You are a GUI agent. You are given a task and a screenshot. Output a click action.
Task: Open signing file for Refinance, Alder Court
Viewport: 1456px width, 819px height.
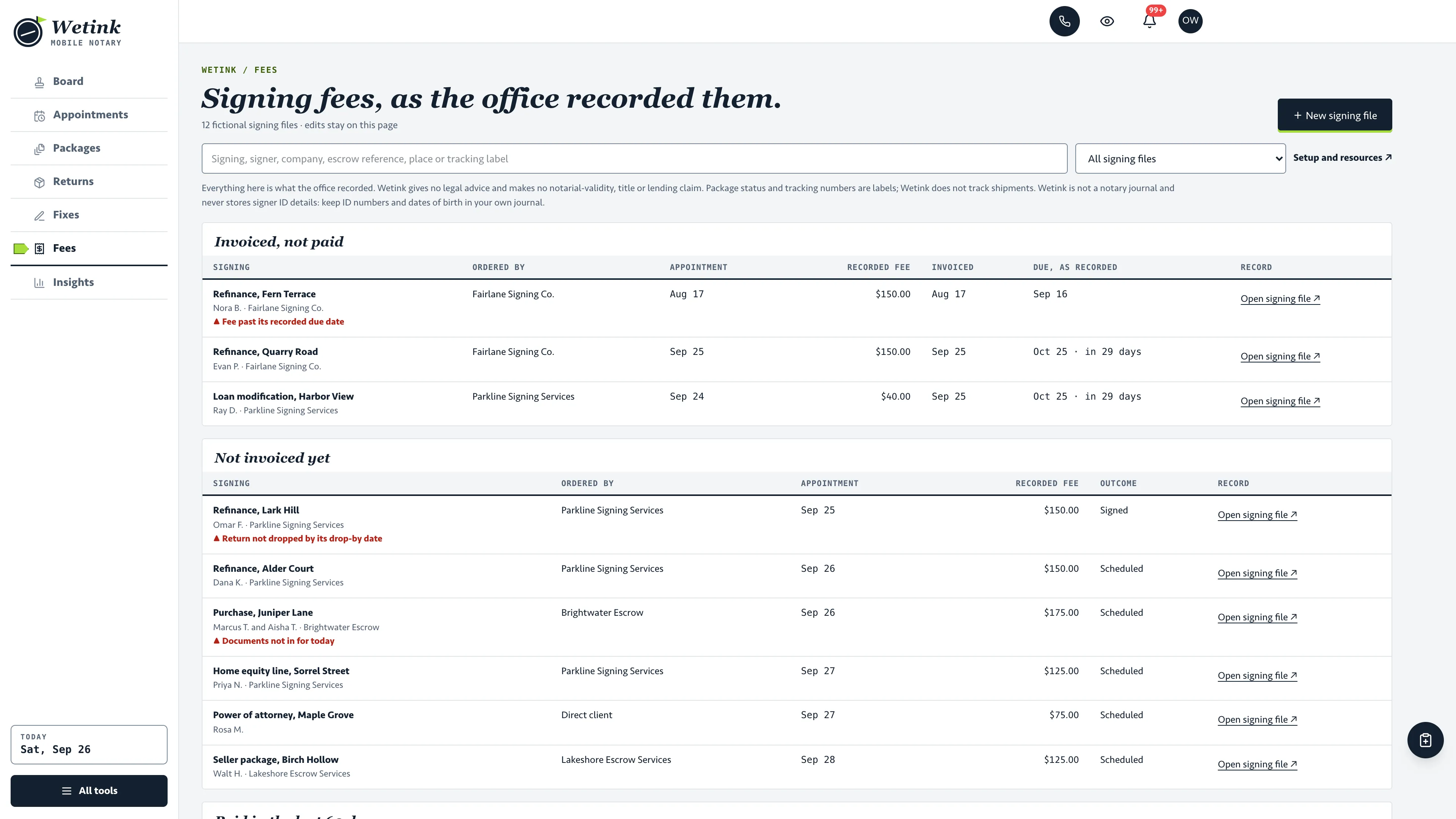pos(1257,573)
